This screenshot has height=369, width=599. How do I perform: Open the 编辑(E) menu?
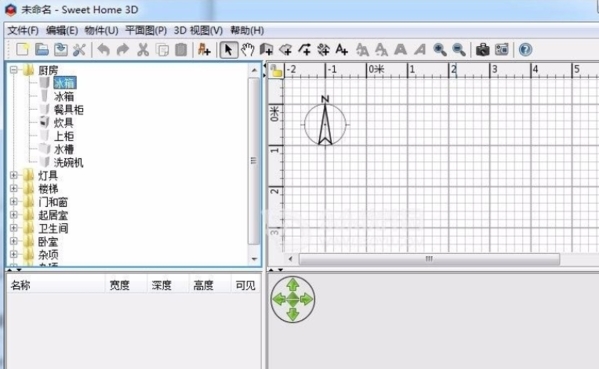pyautogui.click(x=62, y=31)
